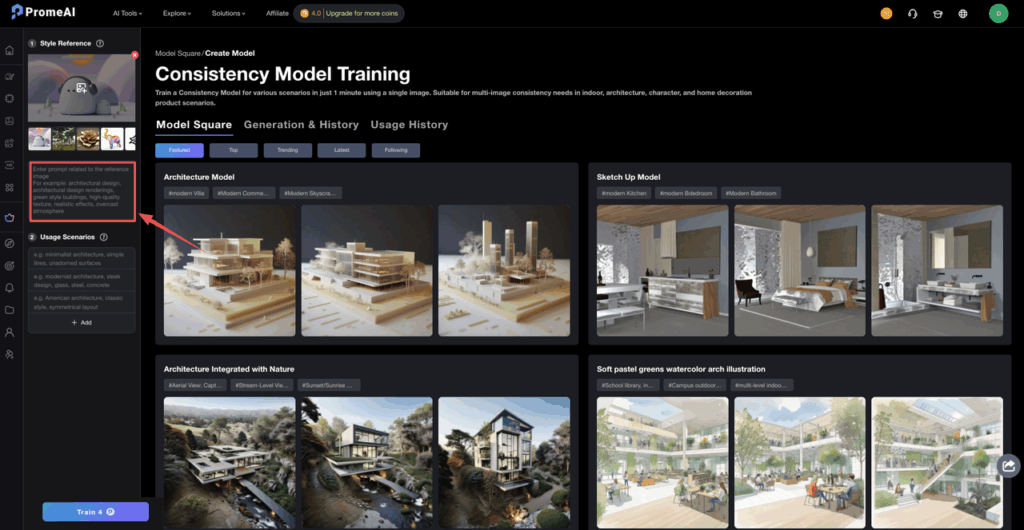Select the golden flower preset thumbnail

point(88,138)
